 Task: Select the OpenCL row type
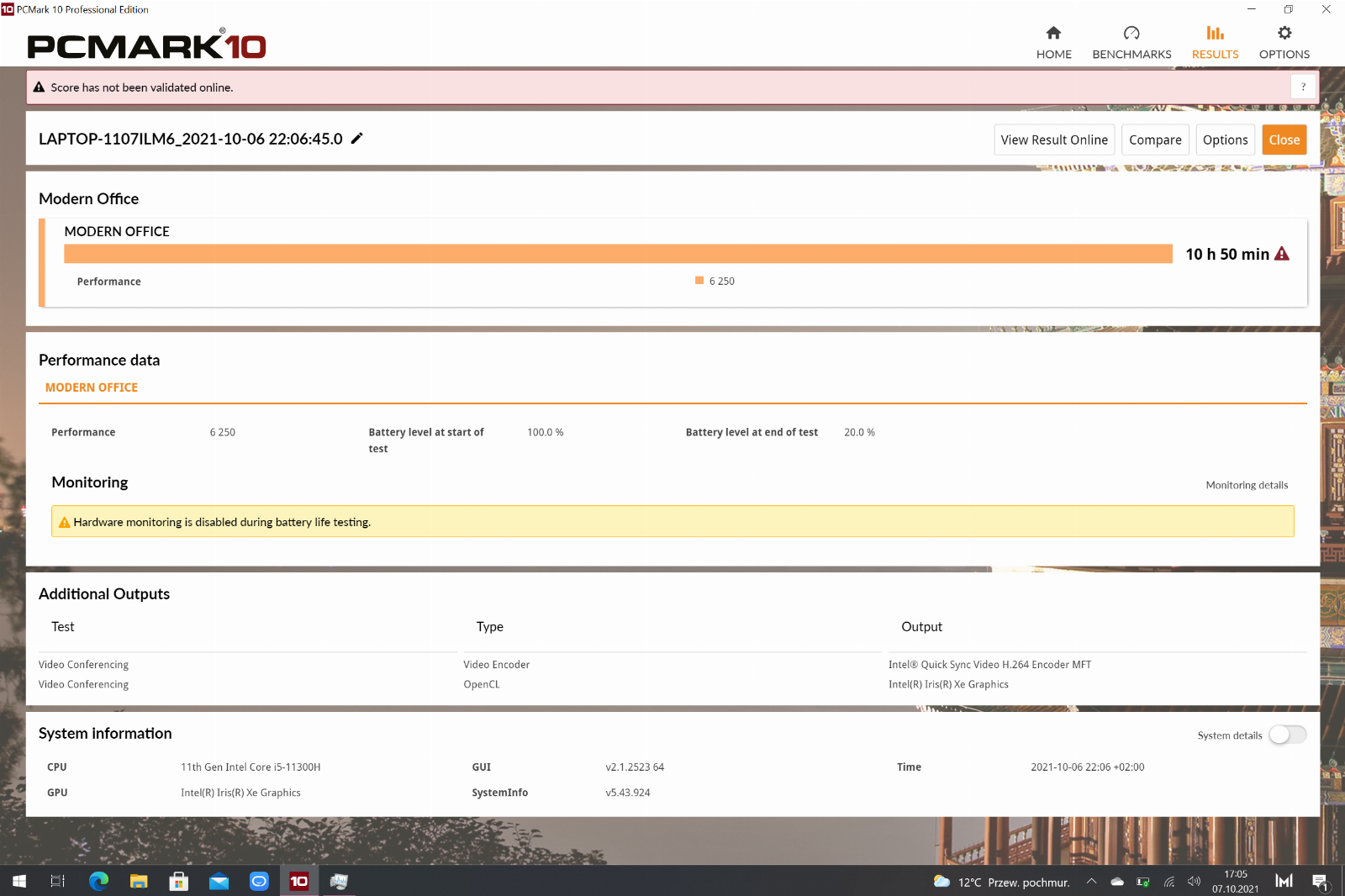point(482,685)
